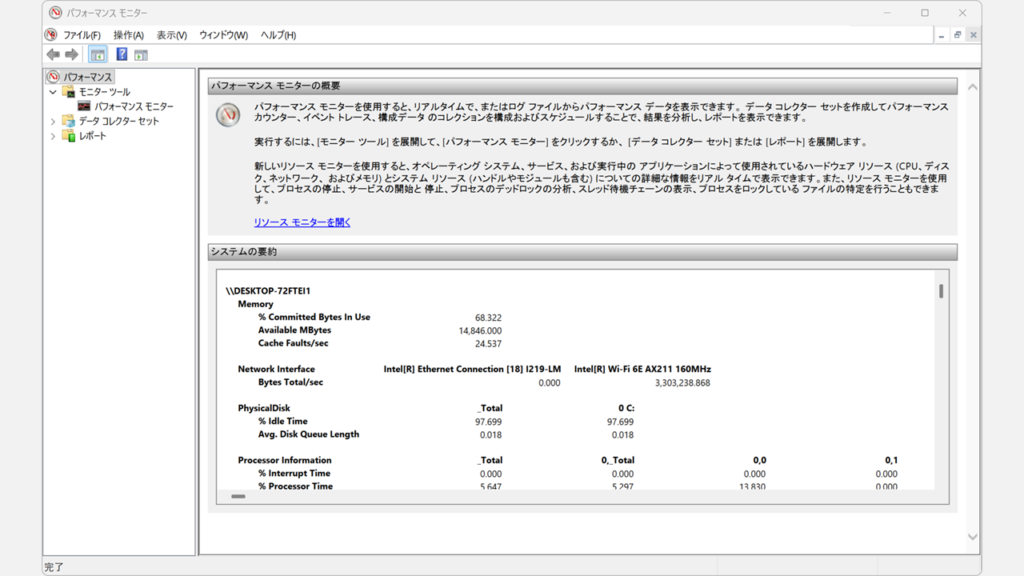Click the モニター ツール folder icon

67,91
